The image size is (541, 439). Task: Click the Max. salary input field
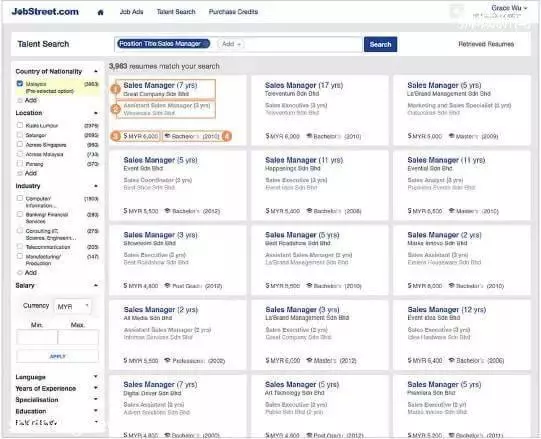[78, 337]
